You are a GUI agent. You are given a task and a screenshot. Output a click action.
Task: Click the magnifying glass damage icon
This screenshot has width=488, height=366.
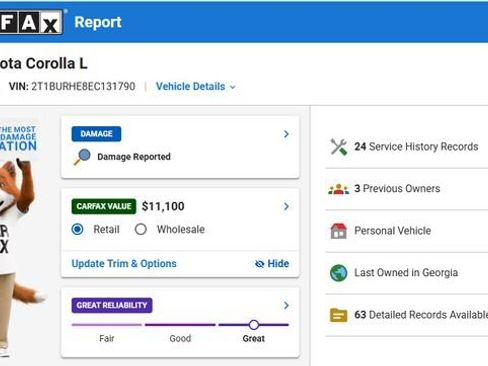[82, 157]
